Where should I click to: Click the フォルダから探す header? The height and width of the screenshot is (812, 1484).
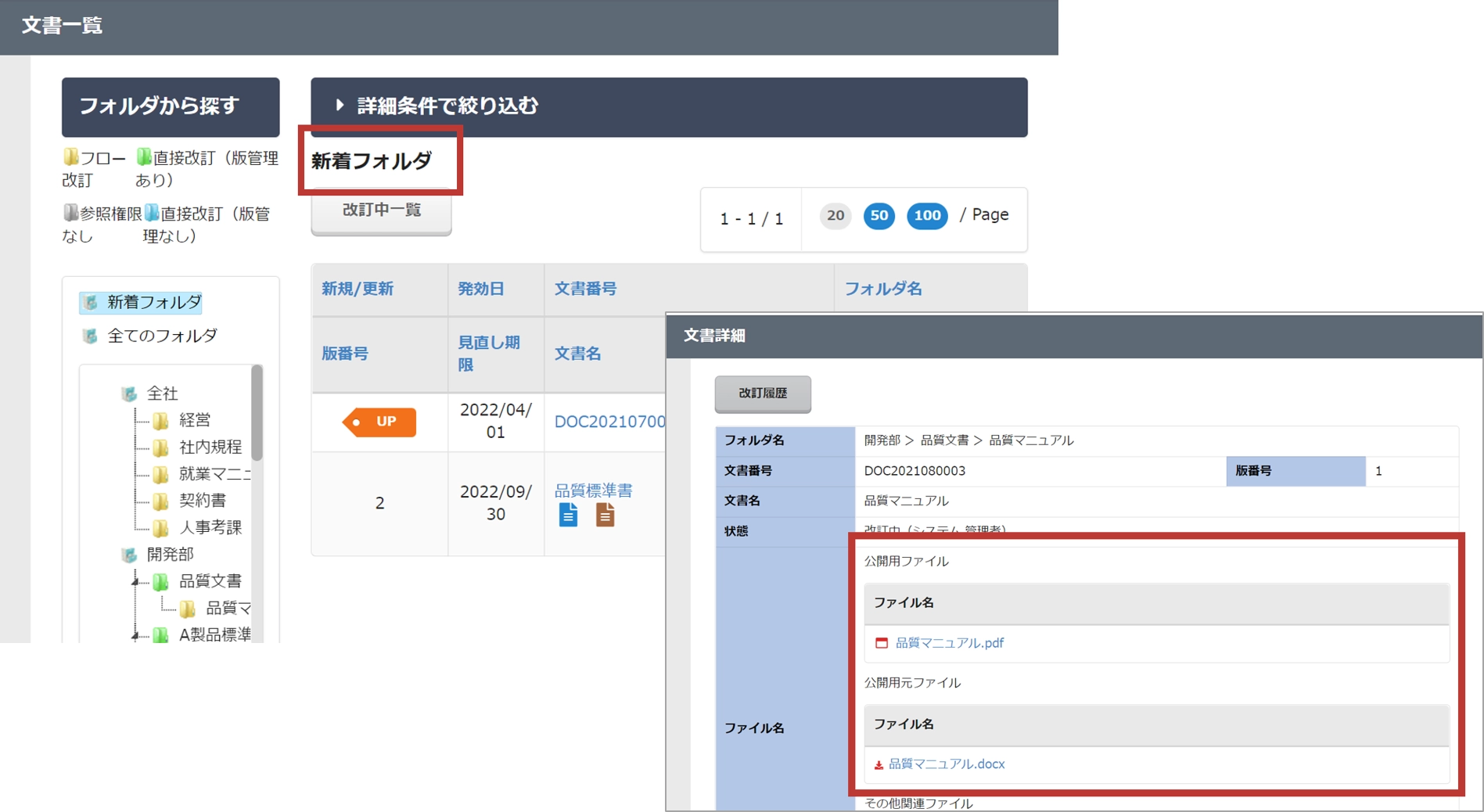[171, 106]
